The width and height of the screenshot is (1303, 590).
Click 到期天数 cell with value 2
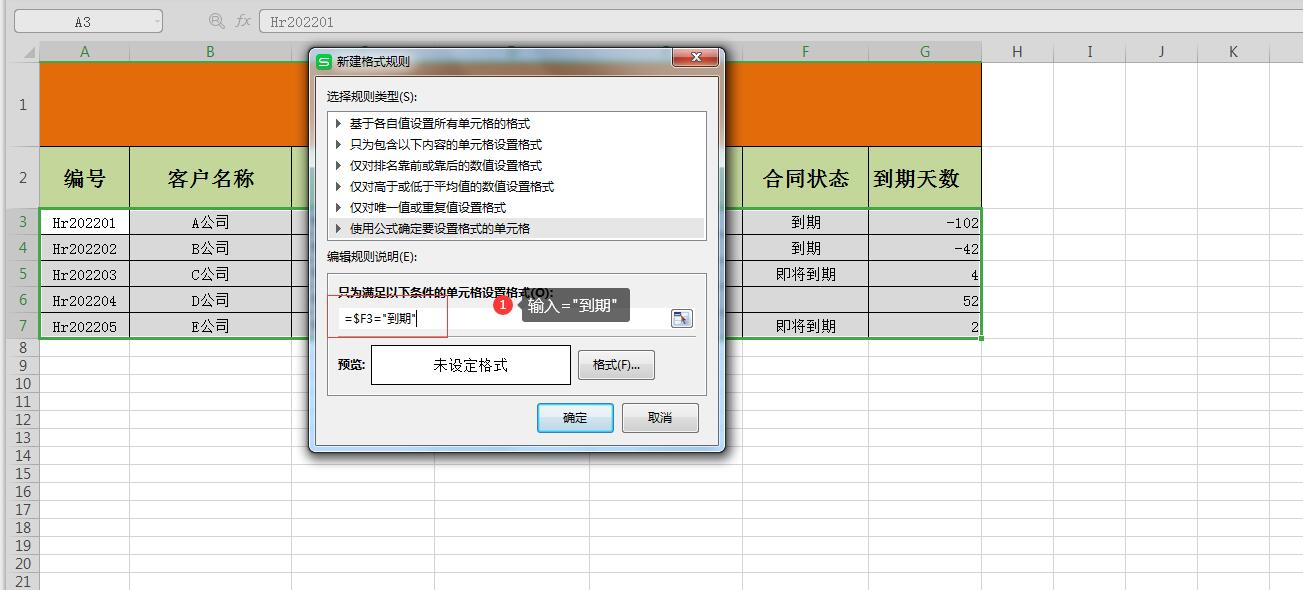[x=925, y=327]
